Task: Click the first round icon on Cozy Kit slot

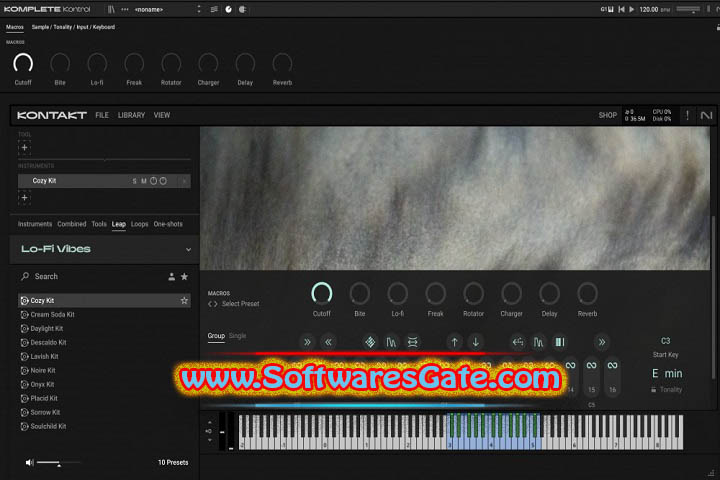Action: 154,181
